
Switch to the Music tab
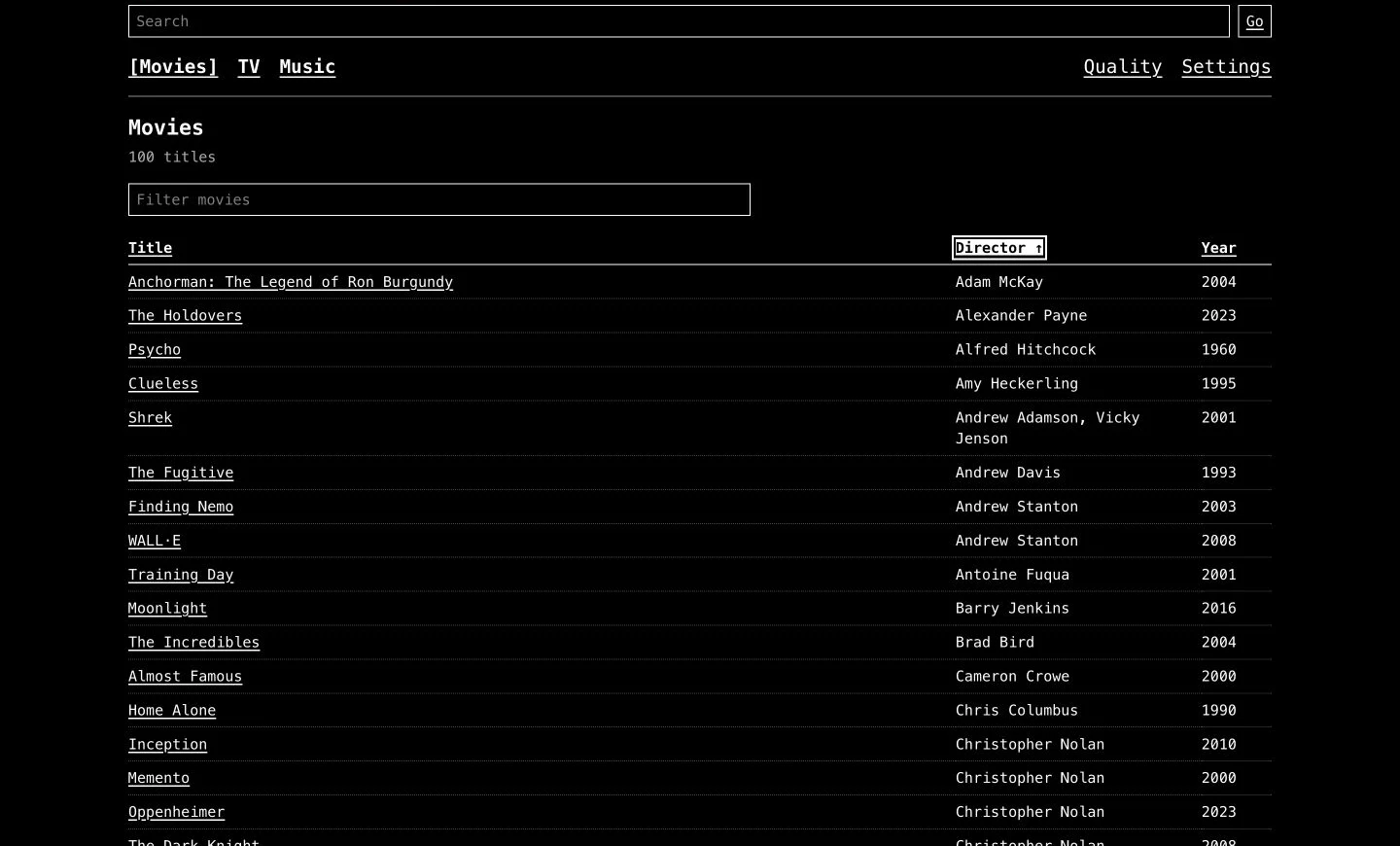pyautogui.click(x=307, y=67)
